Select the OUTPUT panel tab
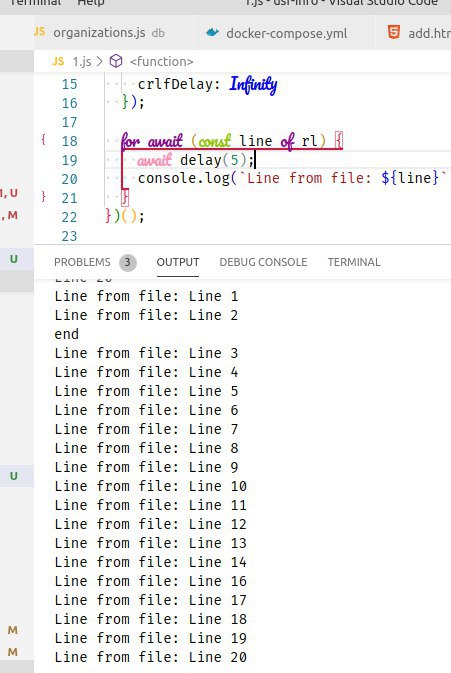 click(x=178, y=262)
